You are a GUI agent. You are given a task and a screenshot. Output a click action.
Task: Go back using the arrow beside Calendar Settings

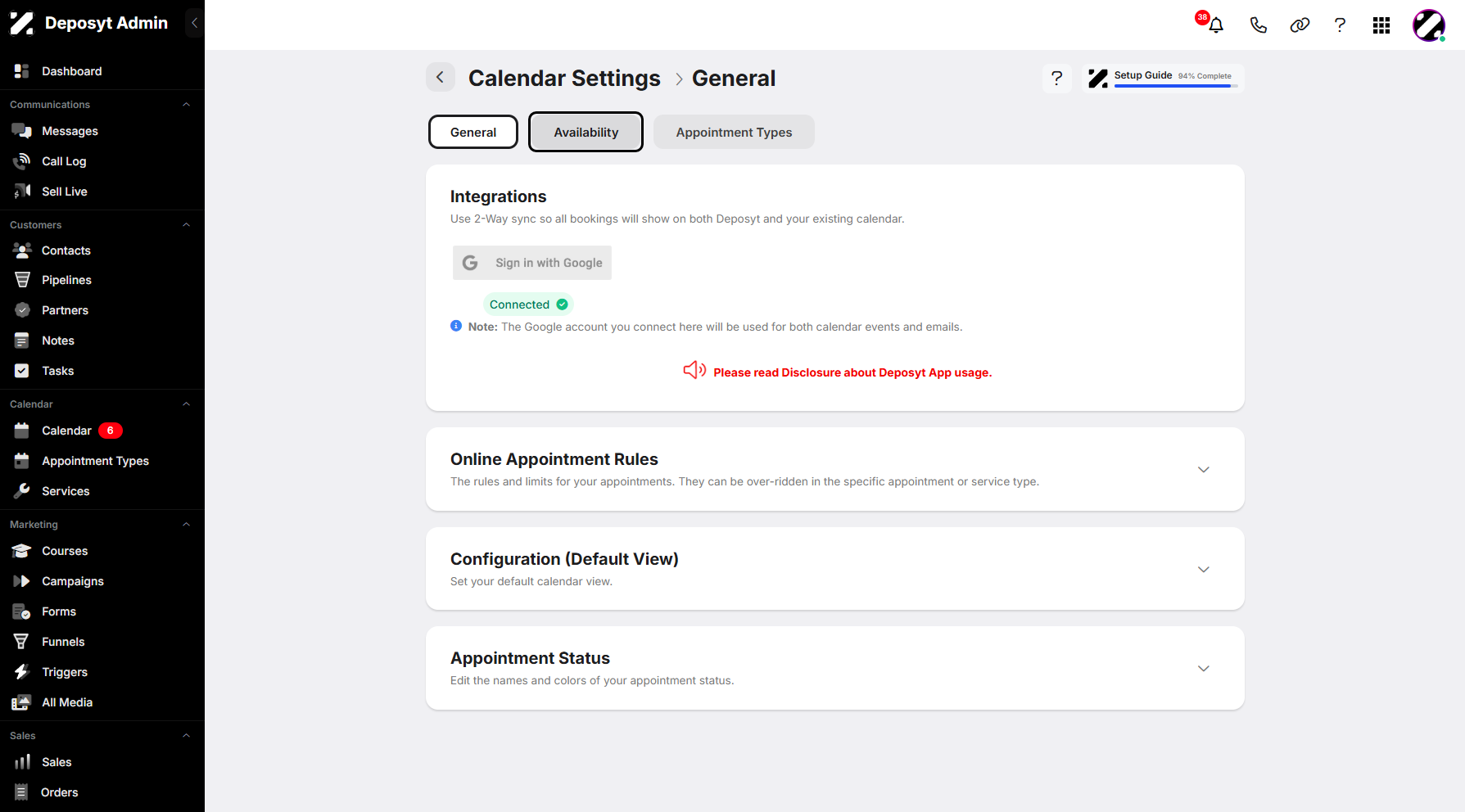click(441, 77)
